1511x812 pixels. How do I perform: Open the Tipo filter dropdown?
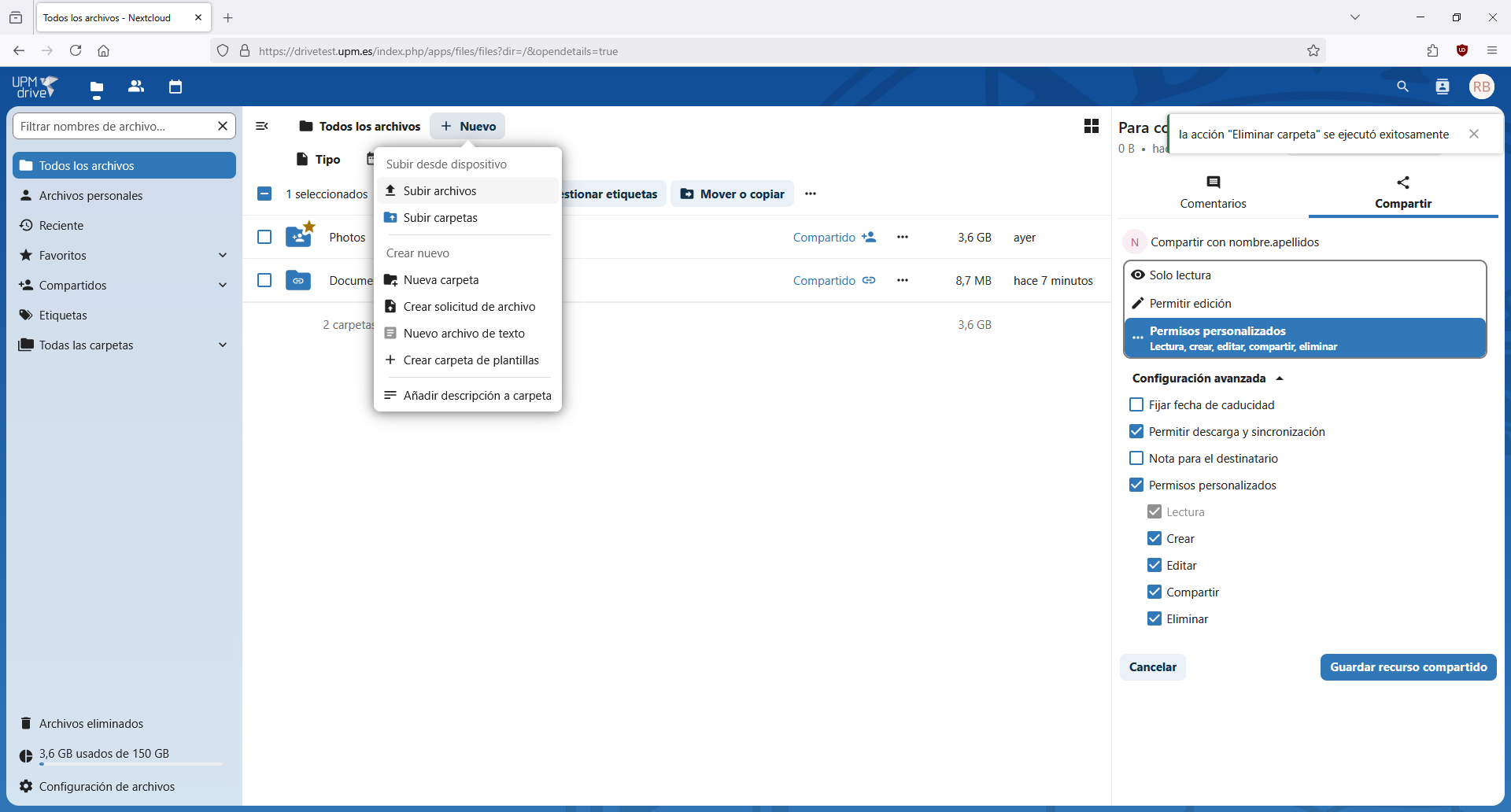click(x=319, y=159)
